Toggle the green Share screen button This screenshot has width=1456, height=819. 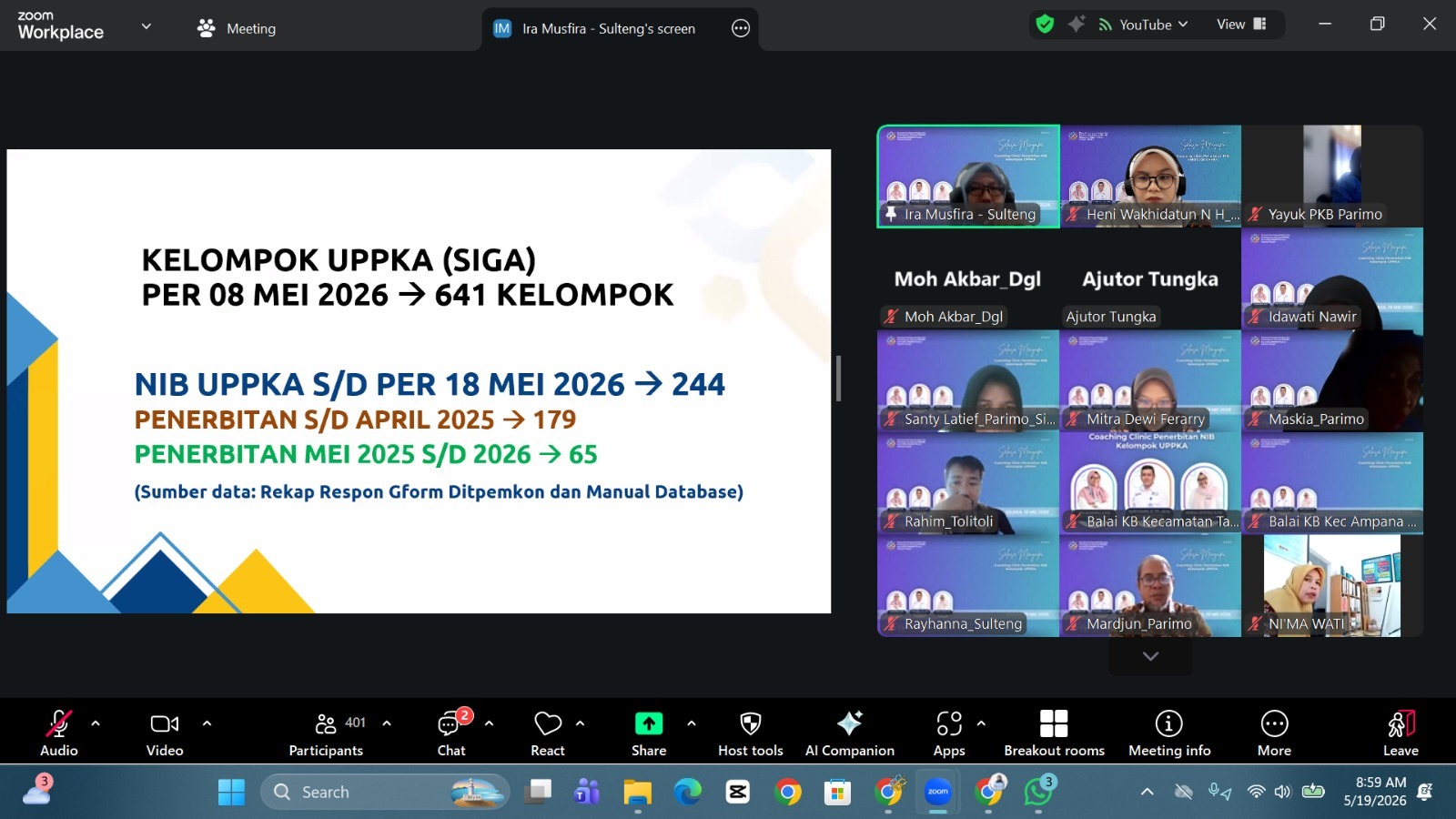point(649,723)
